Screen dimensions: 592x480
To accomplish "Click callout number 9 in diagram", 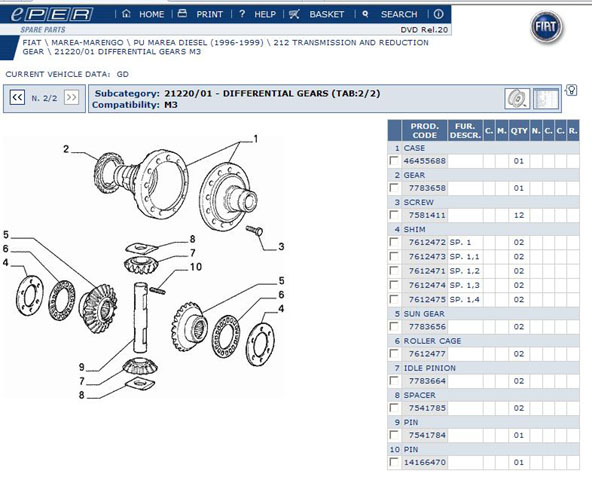I will click(82, 367).
